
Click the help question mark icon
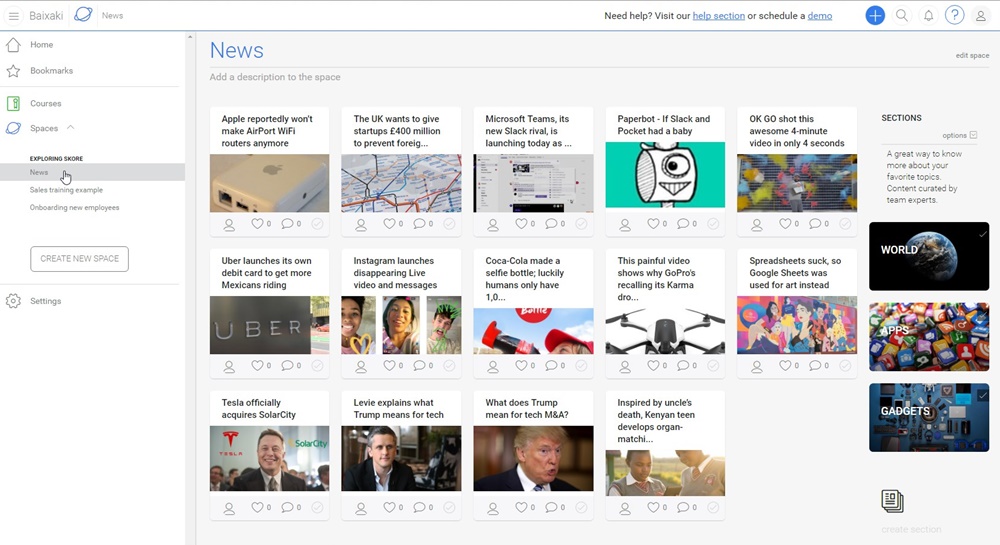(x=955, y=15)
